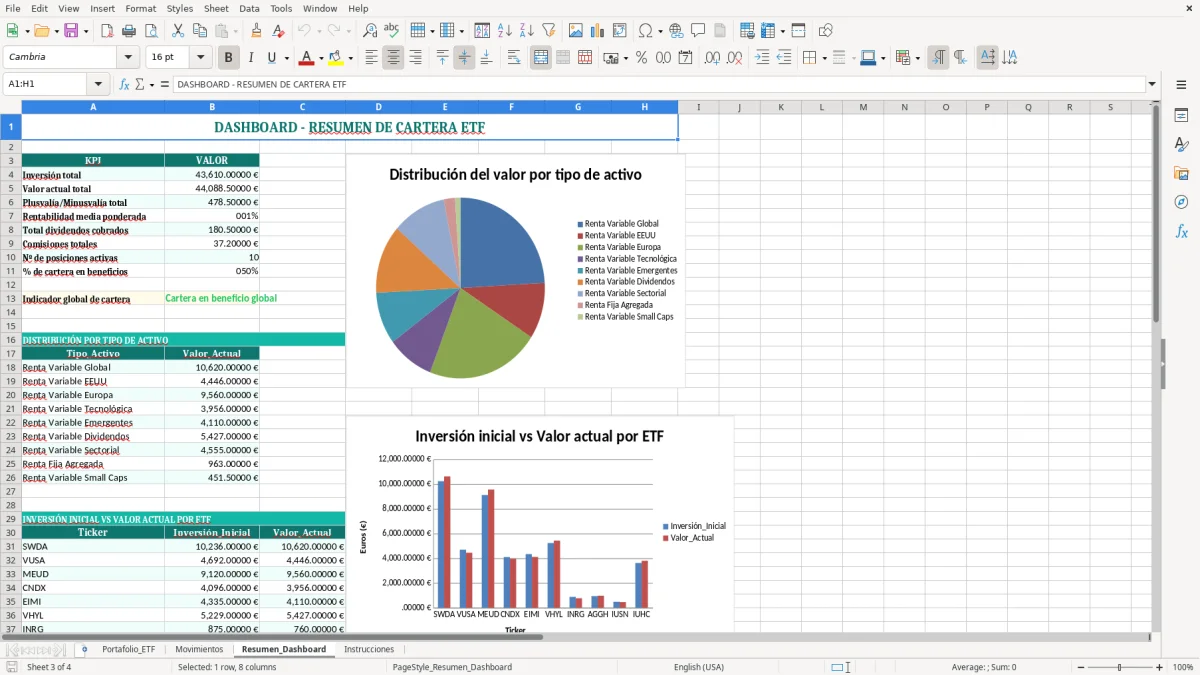Run the spelling check
1200x675 pixels.
(391, 31)
